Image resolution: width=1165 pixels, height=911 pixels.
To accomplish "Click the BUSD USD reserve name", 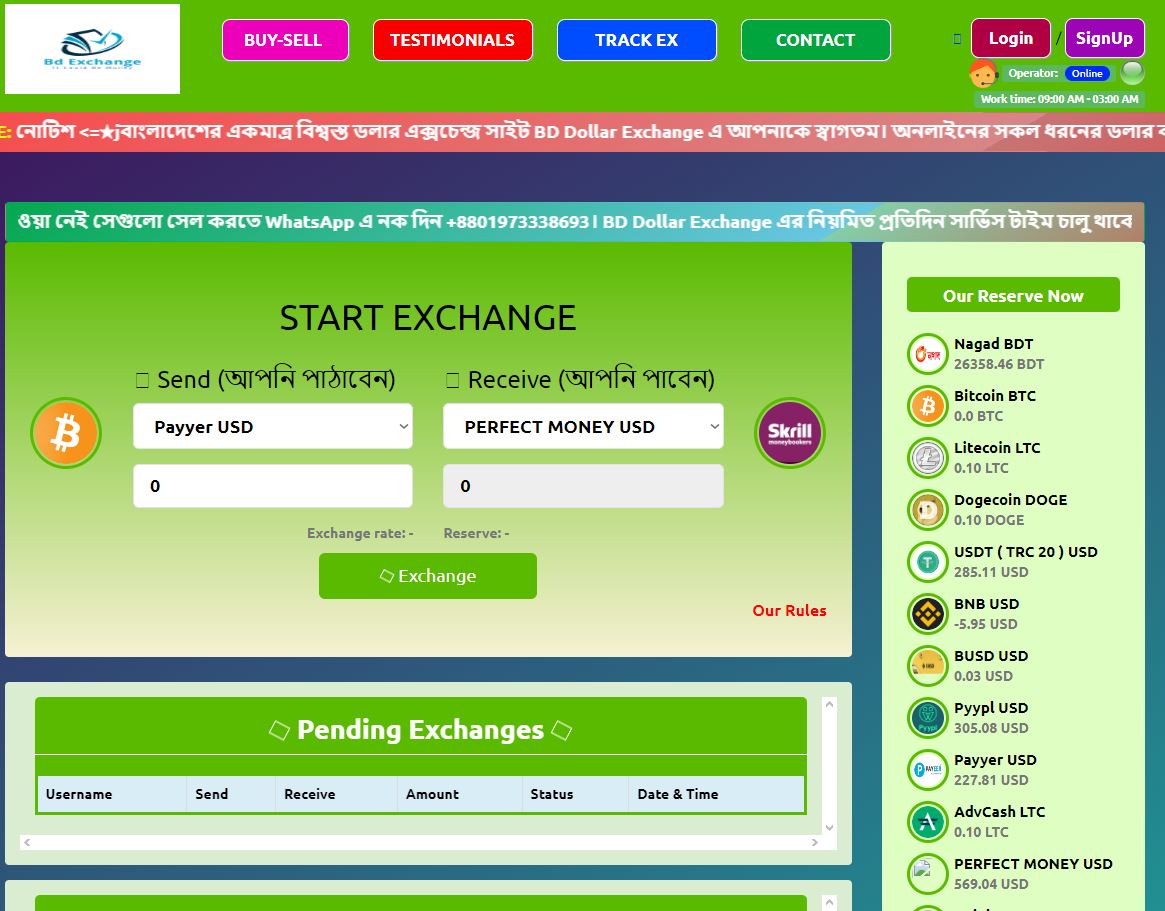I will point(991,656).
